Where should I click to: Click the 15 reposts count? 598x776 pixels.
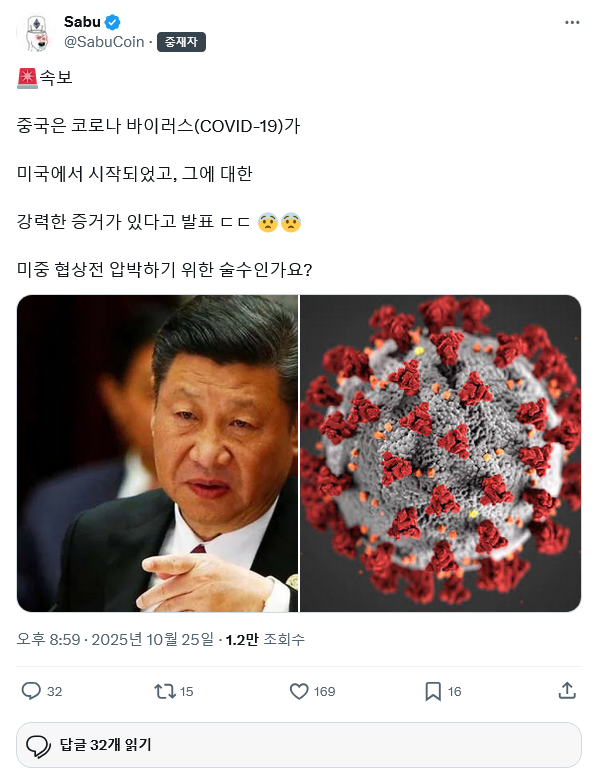click(x=186, y=691)
